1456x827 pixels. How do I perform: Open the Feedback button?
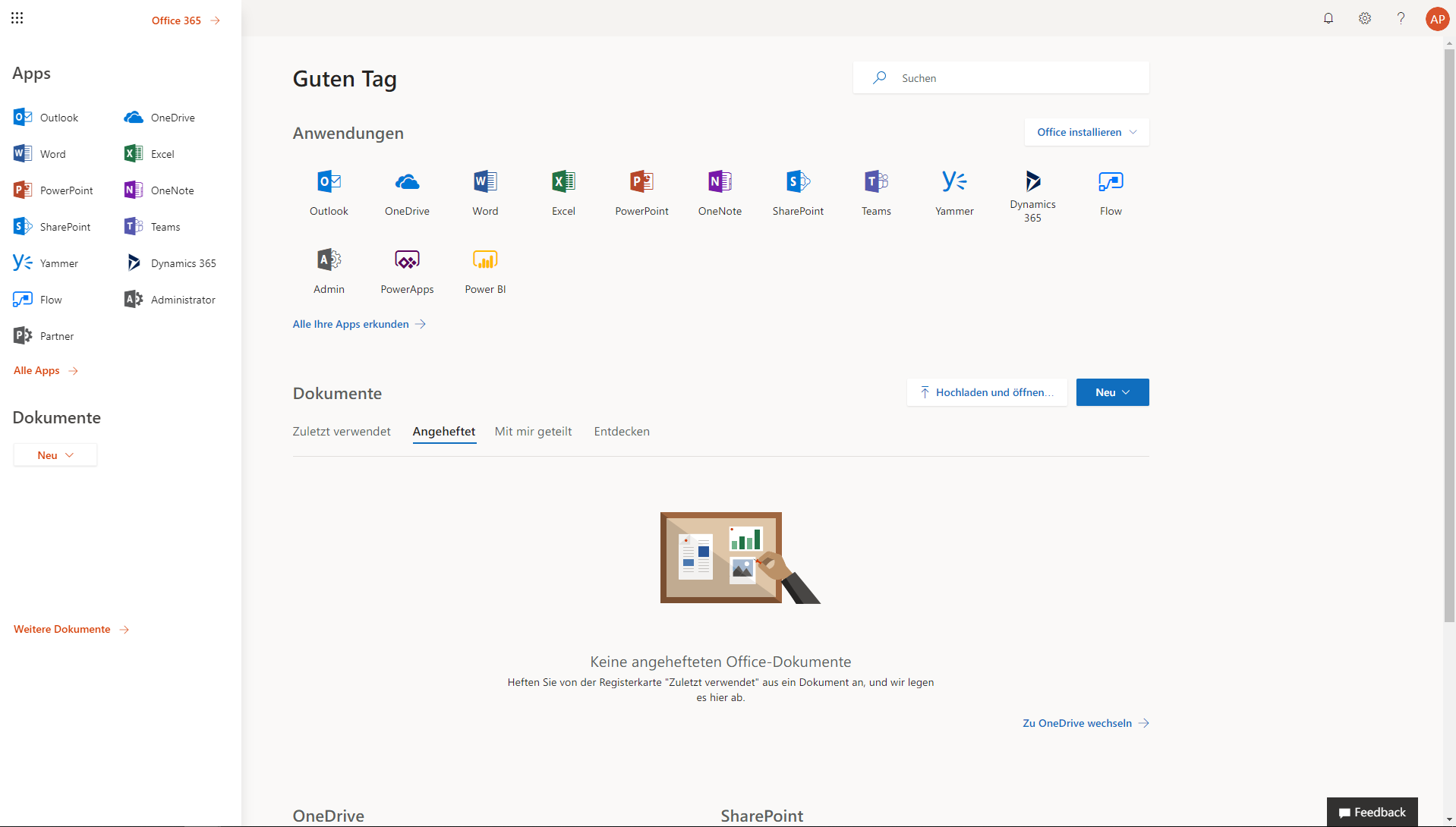tap(1372, 813)
